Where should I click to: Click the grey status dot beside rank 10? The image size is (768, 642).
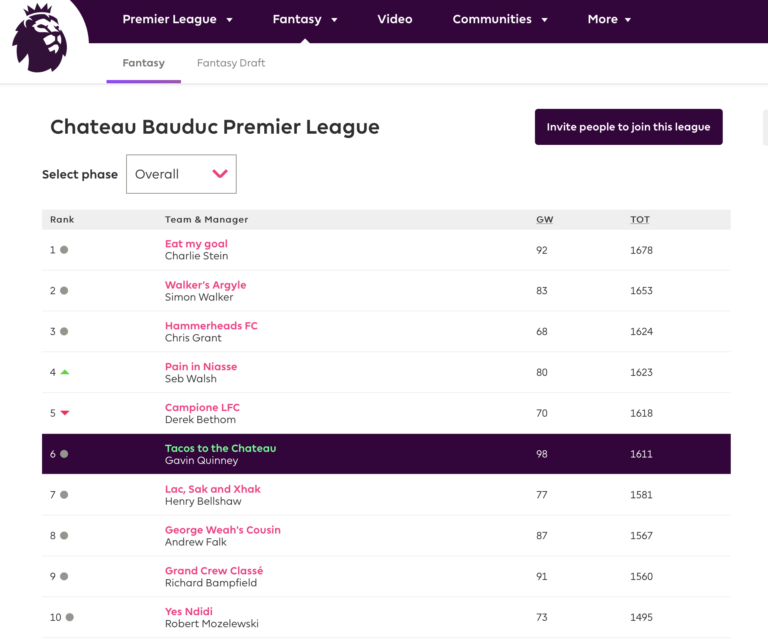tap(70, 617)
